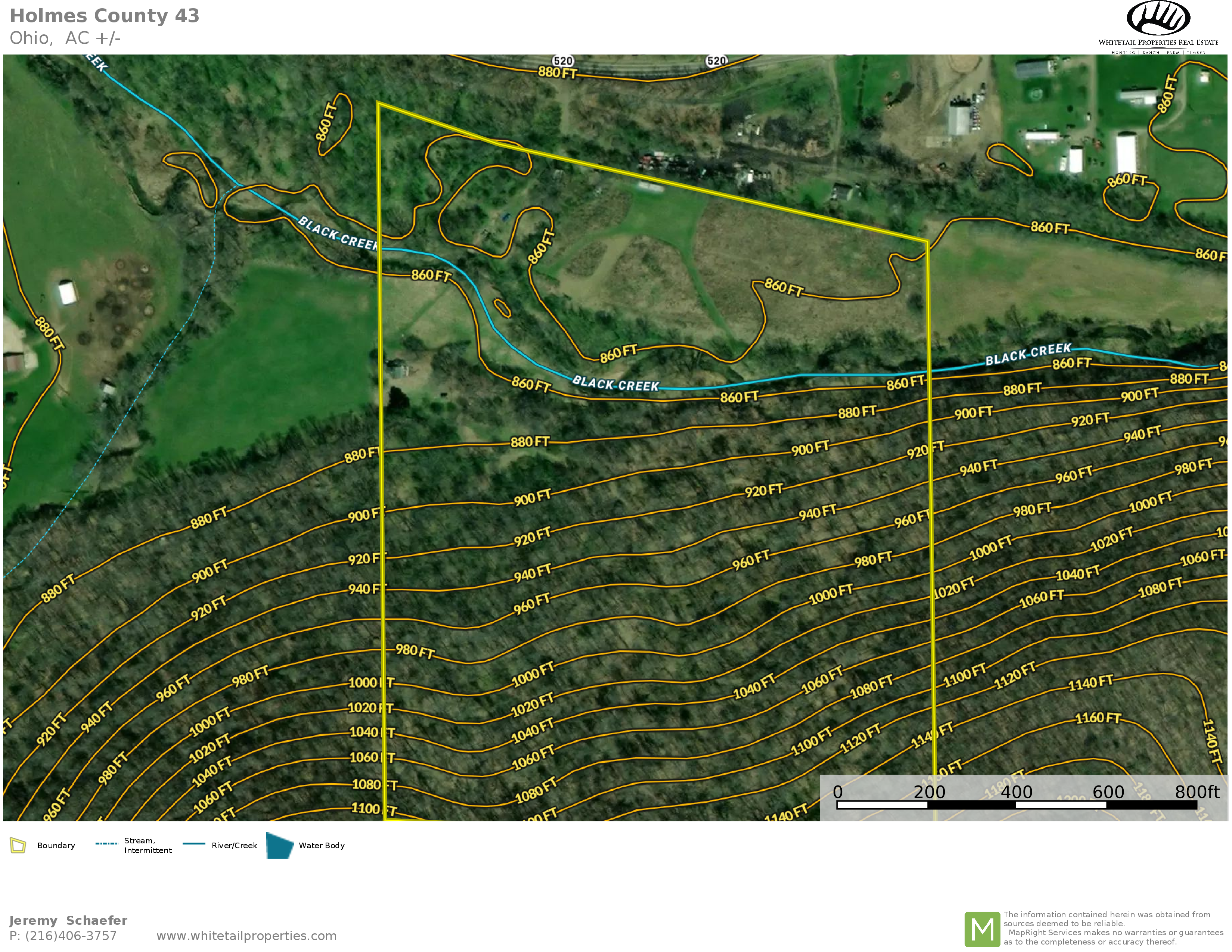This screenshot has height=952, width=1232.
Task: Click the Boundary legend text label
Action: 56,845
